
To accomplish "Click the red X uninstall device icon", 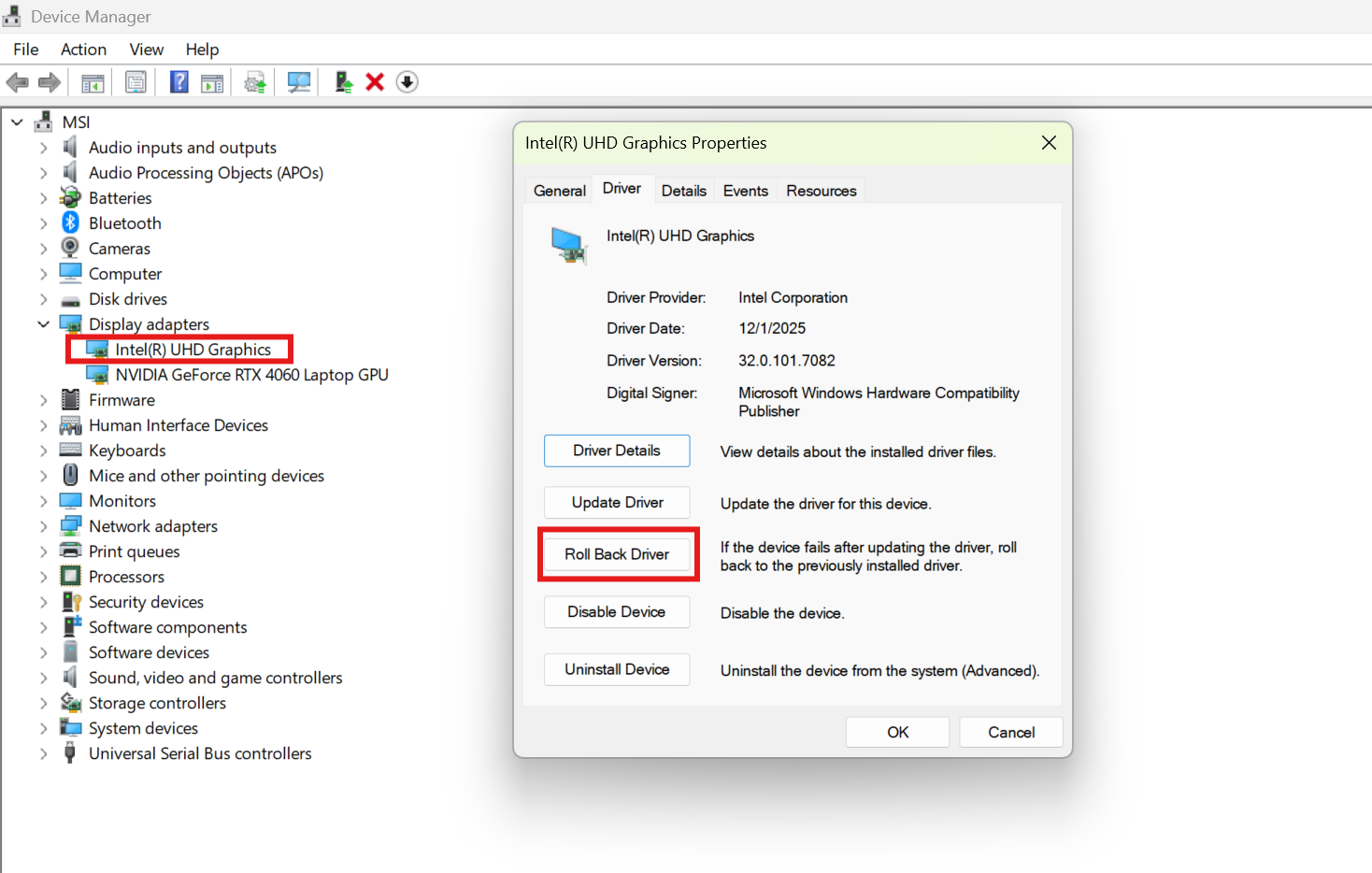I will (x=375, y=82).
